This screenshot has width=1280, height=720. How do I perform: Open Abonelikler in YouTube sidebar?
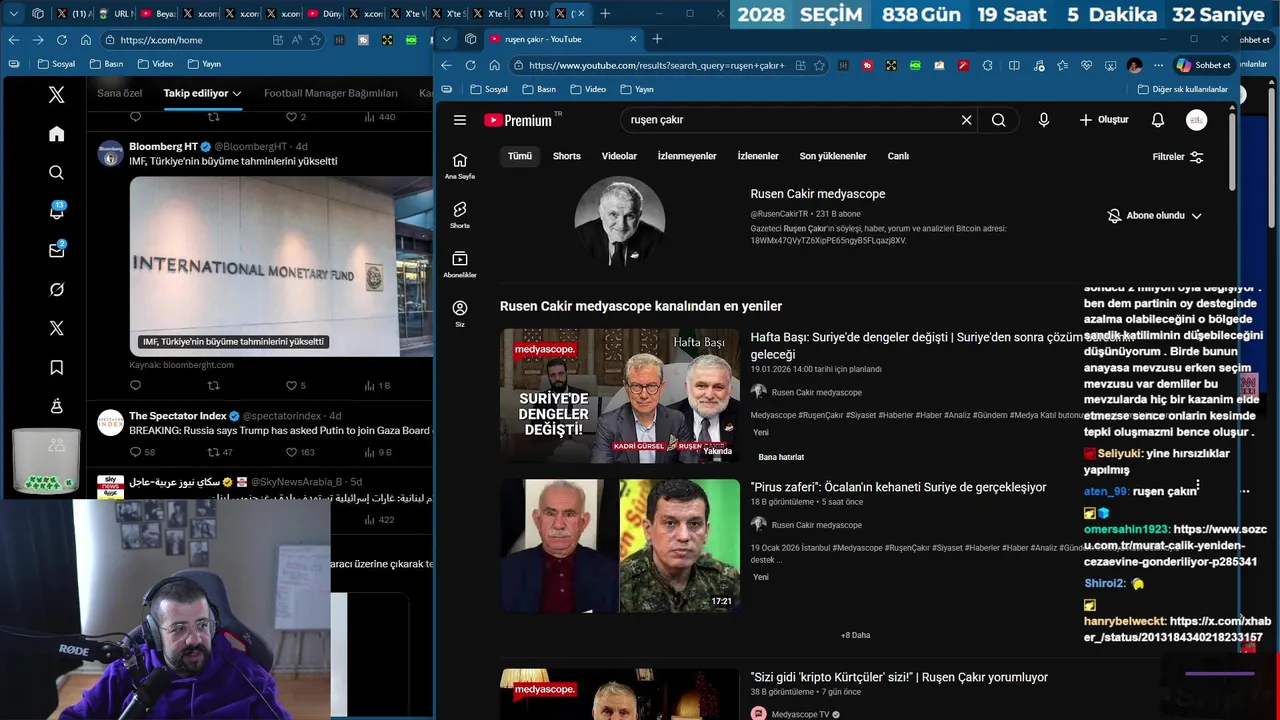[x=460, y=264]
